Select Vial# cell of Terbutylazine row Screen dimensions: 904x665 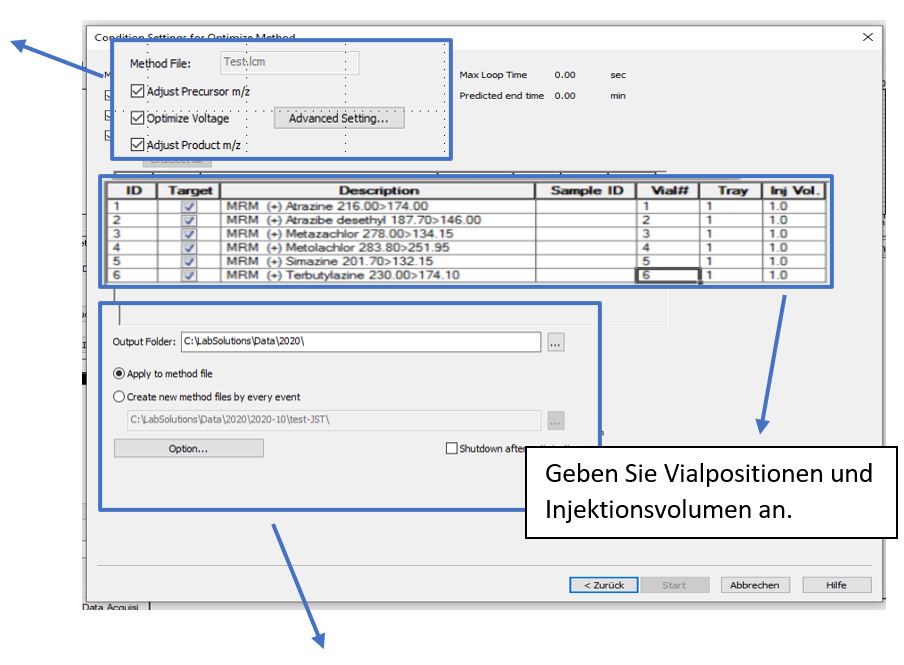(x=668, y=276)
